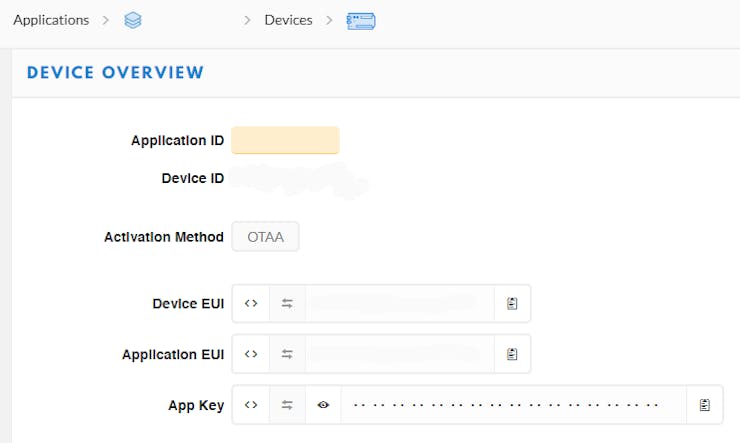Show the hidden App Key with eye icon
Screen dimensions: 740x443
[x=323, y=405]
